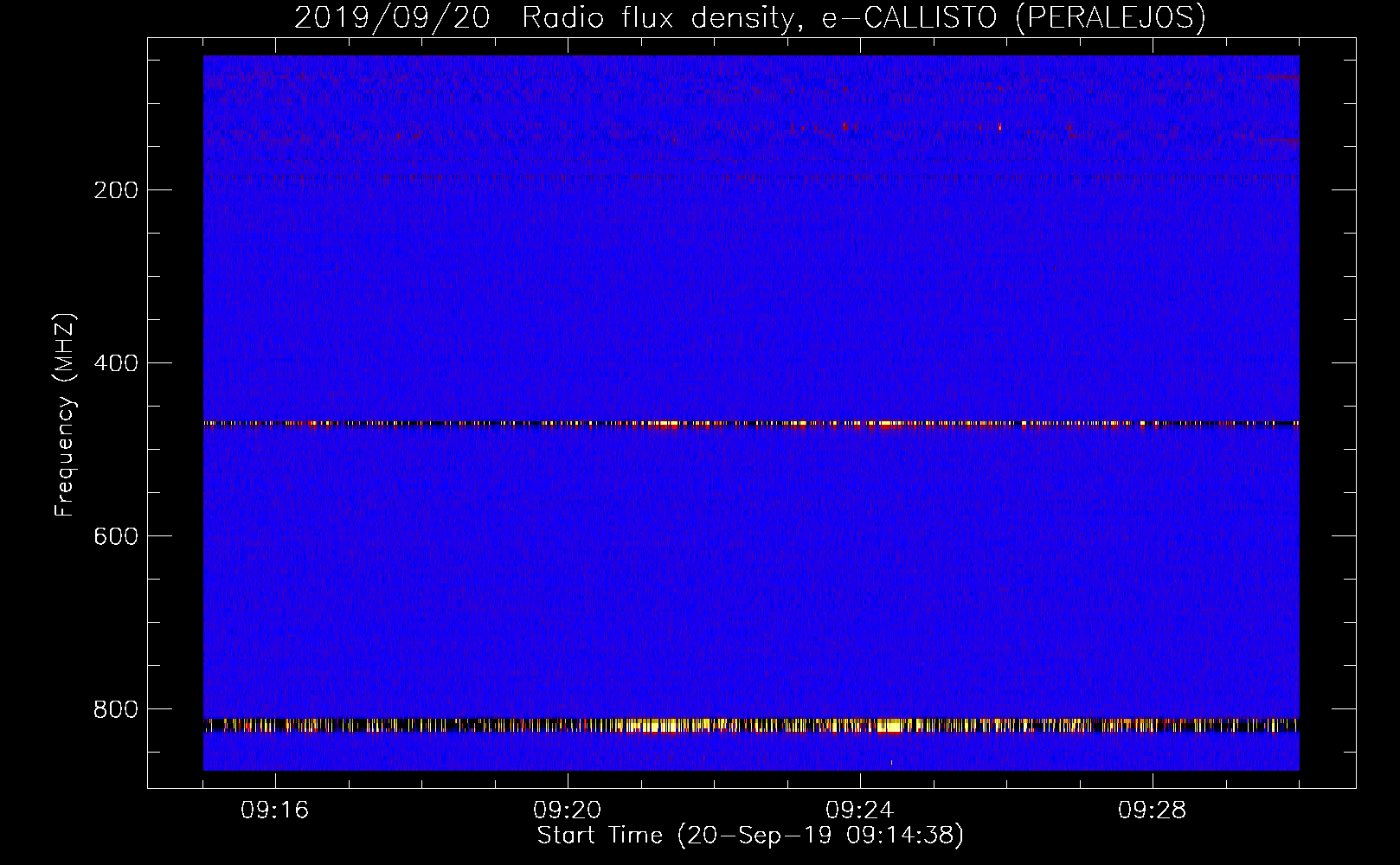Click the "400" frequency tick label
The height and width of the screenshot is (865, 1400).
pos(116,363)
